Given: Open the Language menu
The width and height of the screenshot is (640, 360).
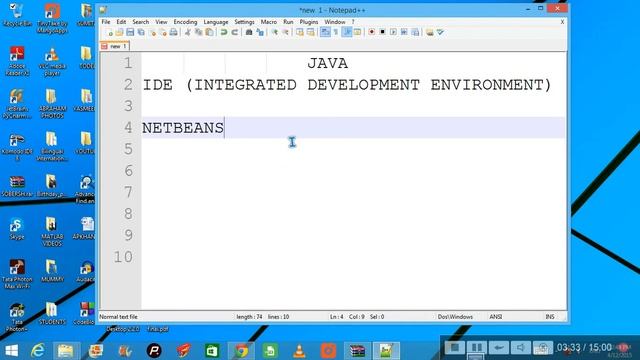Looking at the screenshot, I should (x=216, y=22).
